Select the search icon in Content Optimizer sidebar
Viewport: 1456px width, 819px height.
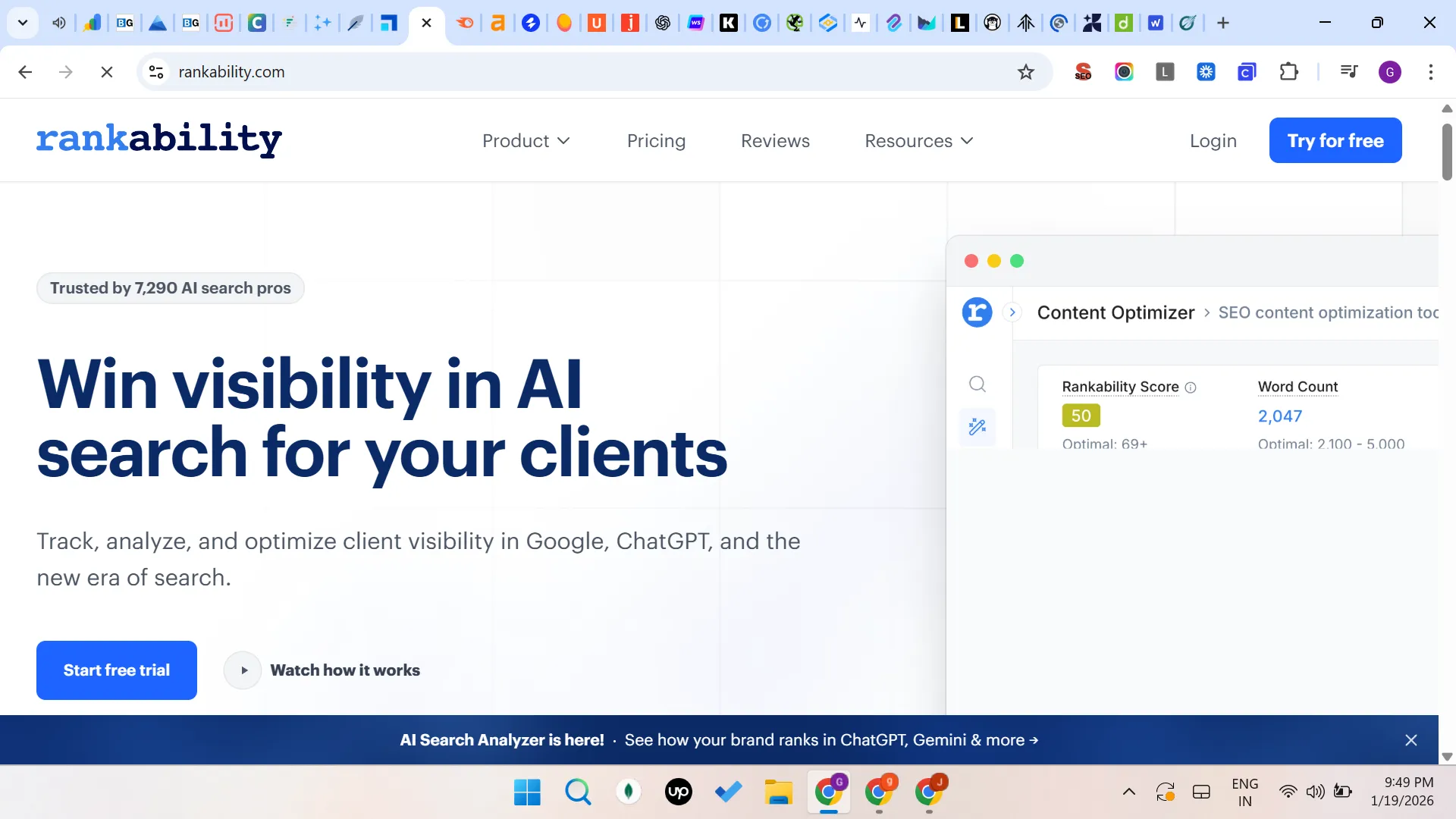[x=977, y=384]
